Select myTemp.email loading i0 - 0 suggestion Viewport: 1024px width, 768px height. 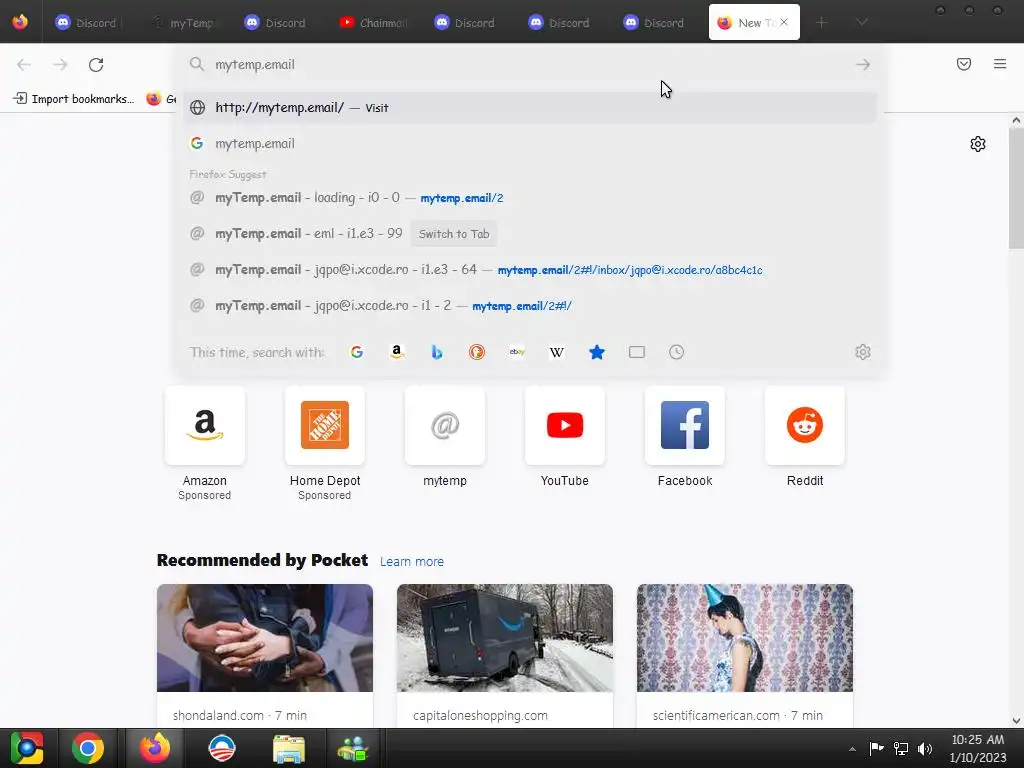pos(530,197)
